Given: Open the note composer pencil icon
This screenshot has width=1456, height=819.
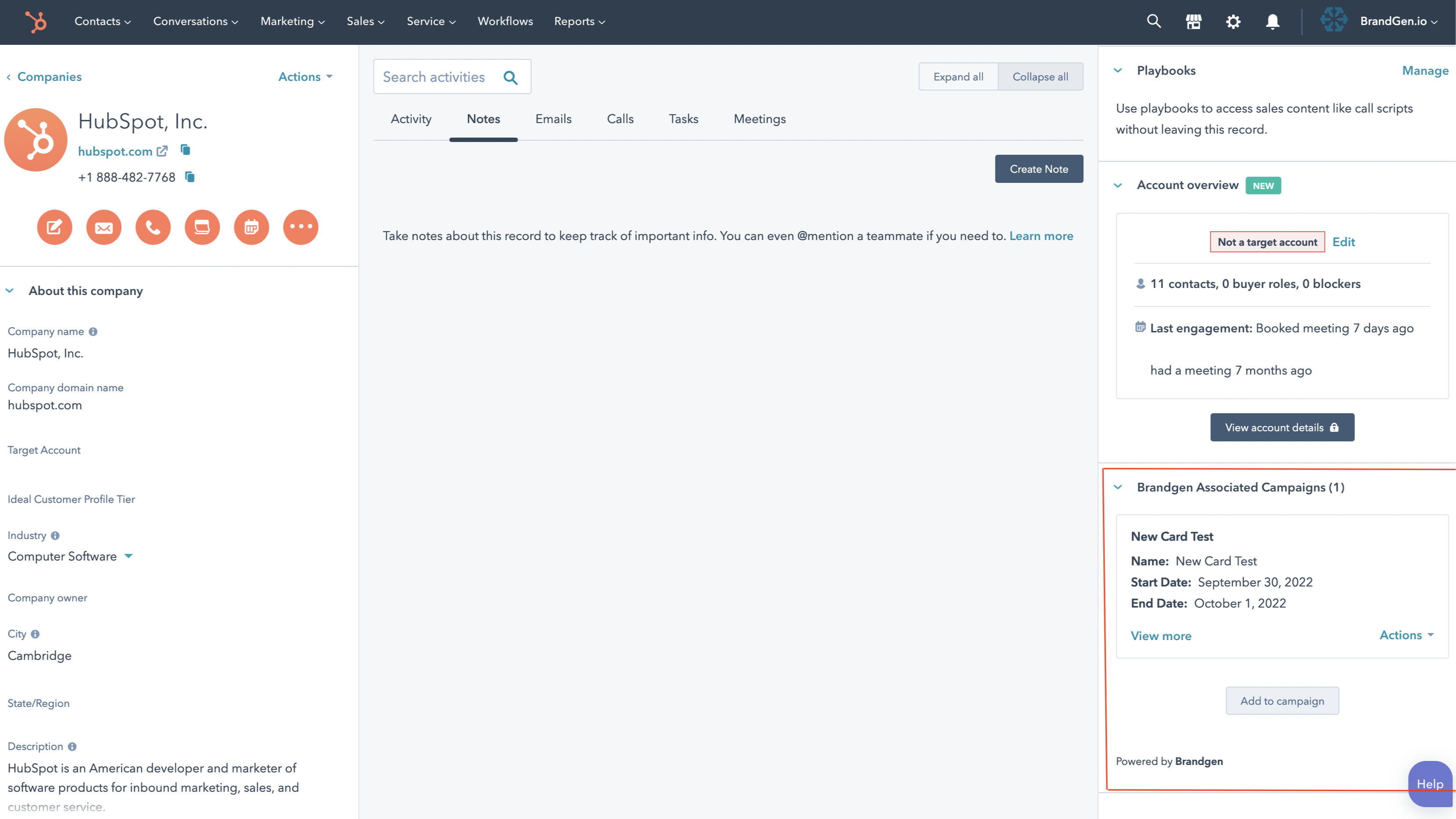Looking at the screenshot, I should [x=54, y=227].
